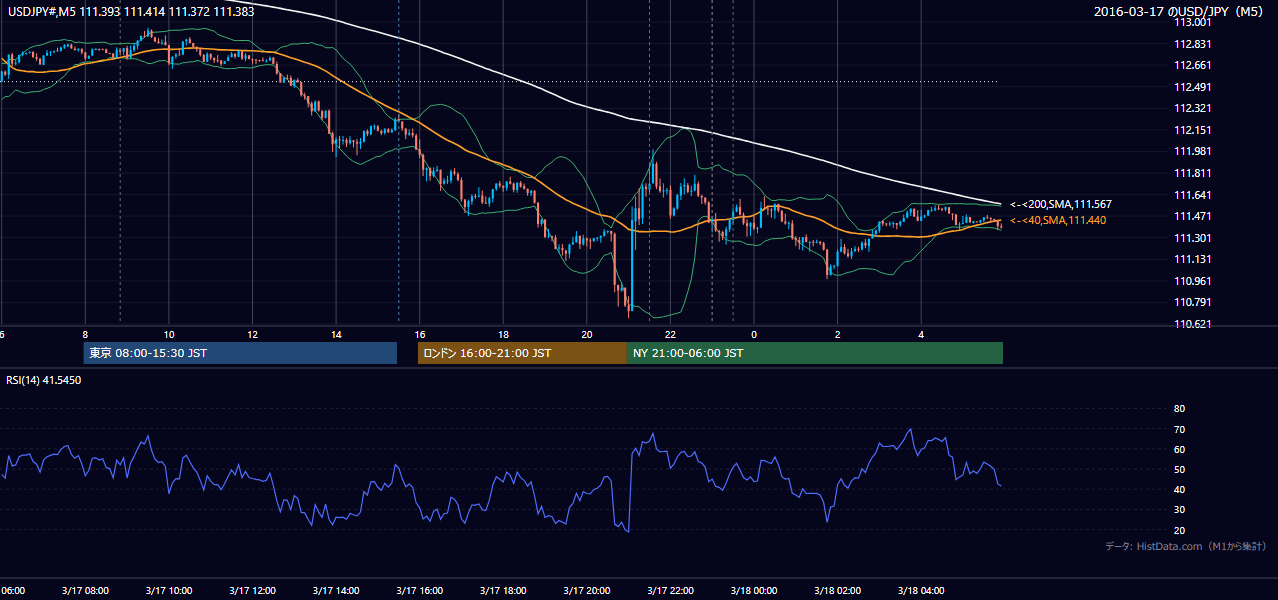Click hour marker 12 below price chart
The width and height of the screenshot is (1278, 600).
252,335
